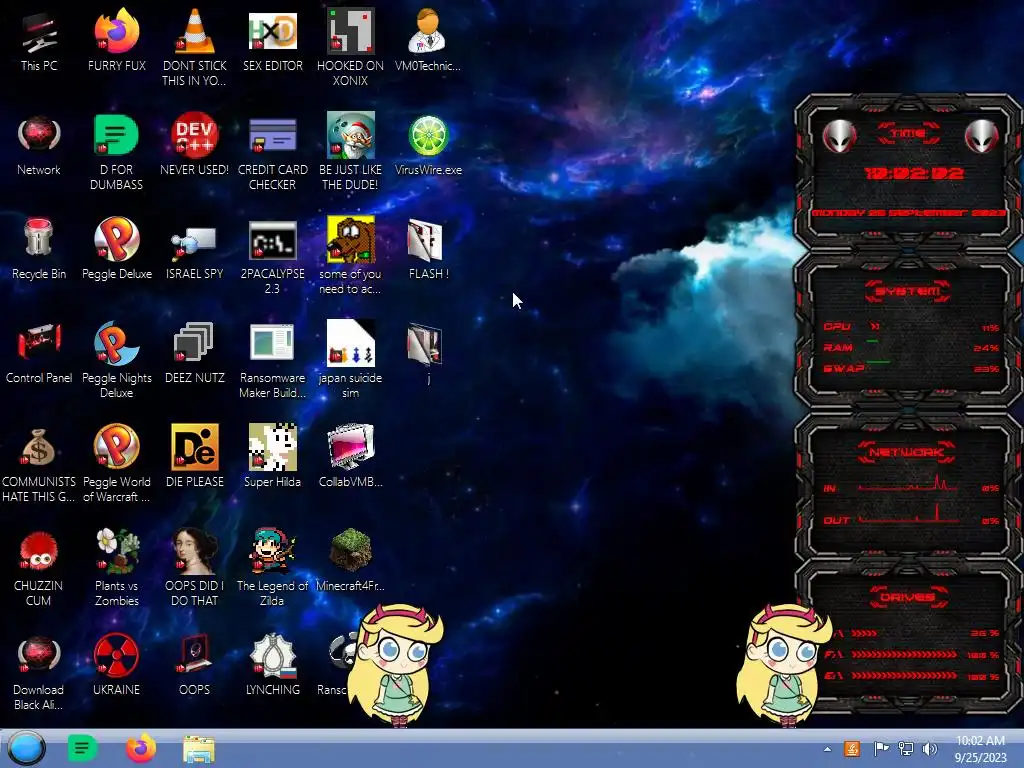Show hidden tray icons arrow
This screenshot has width=1024, height=768.
(827, 749)
